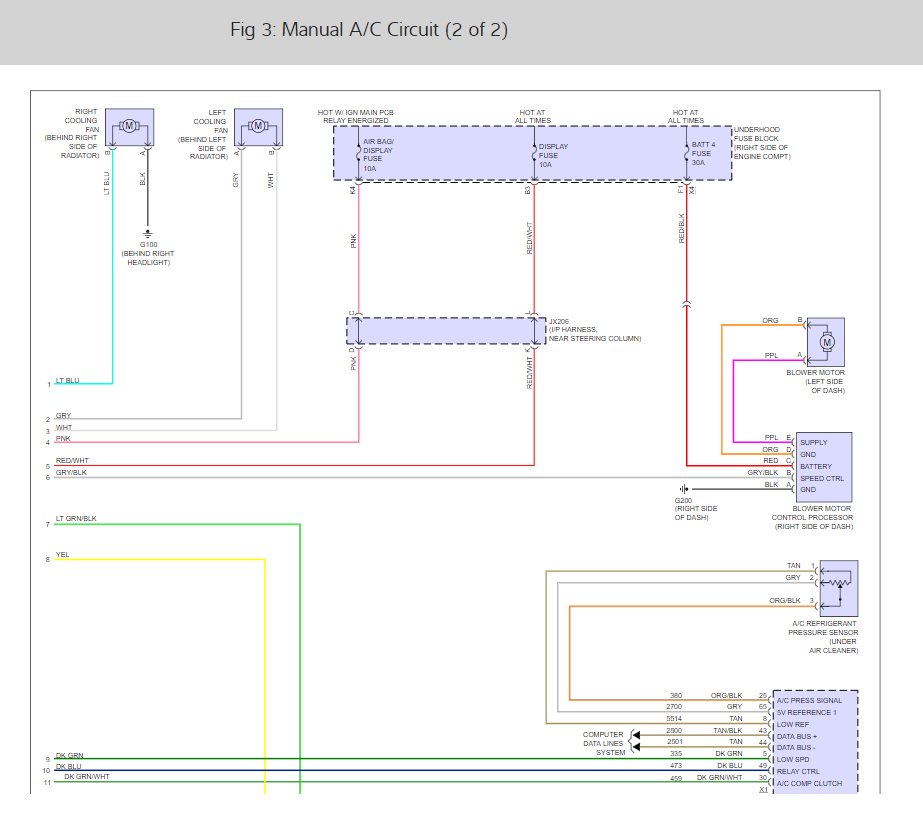Click the 'Fig 3: Manual A/C Circuit (2 of 2)' title
The height and width of the screenshot is (817, 923).
pyautogui.click(x=369, y=29)
